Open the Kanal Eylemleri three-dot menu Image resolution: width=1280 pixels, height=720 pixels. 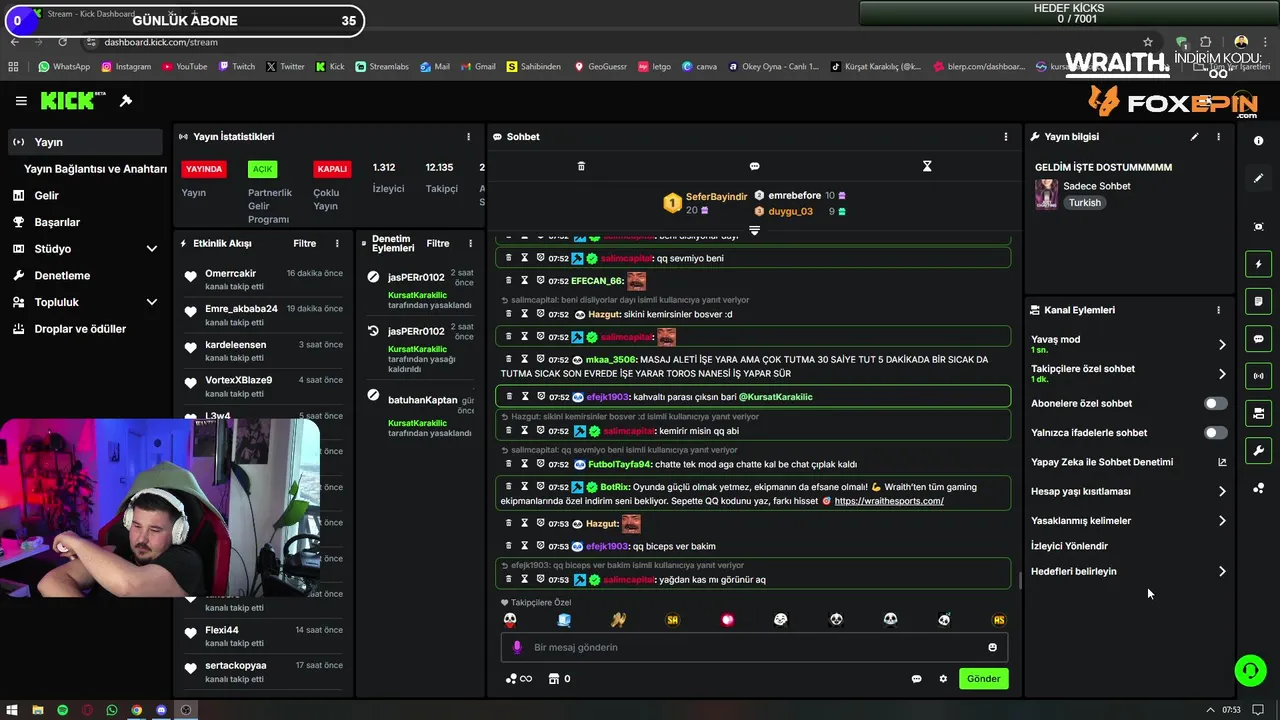point(1218,310)
